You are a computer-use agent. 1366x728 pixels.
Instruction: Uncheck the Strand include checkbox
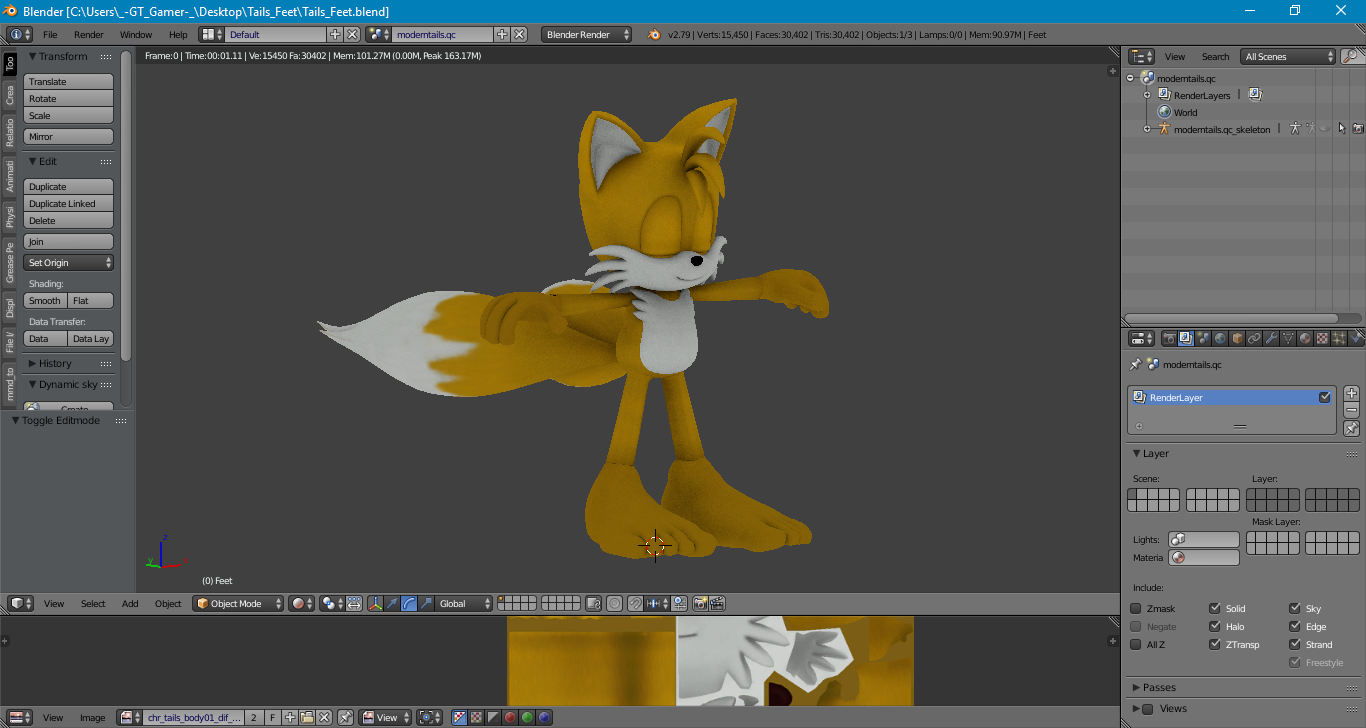(x=1295, y=645)
